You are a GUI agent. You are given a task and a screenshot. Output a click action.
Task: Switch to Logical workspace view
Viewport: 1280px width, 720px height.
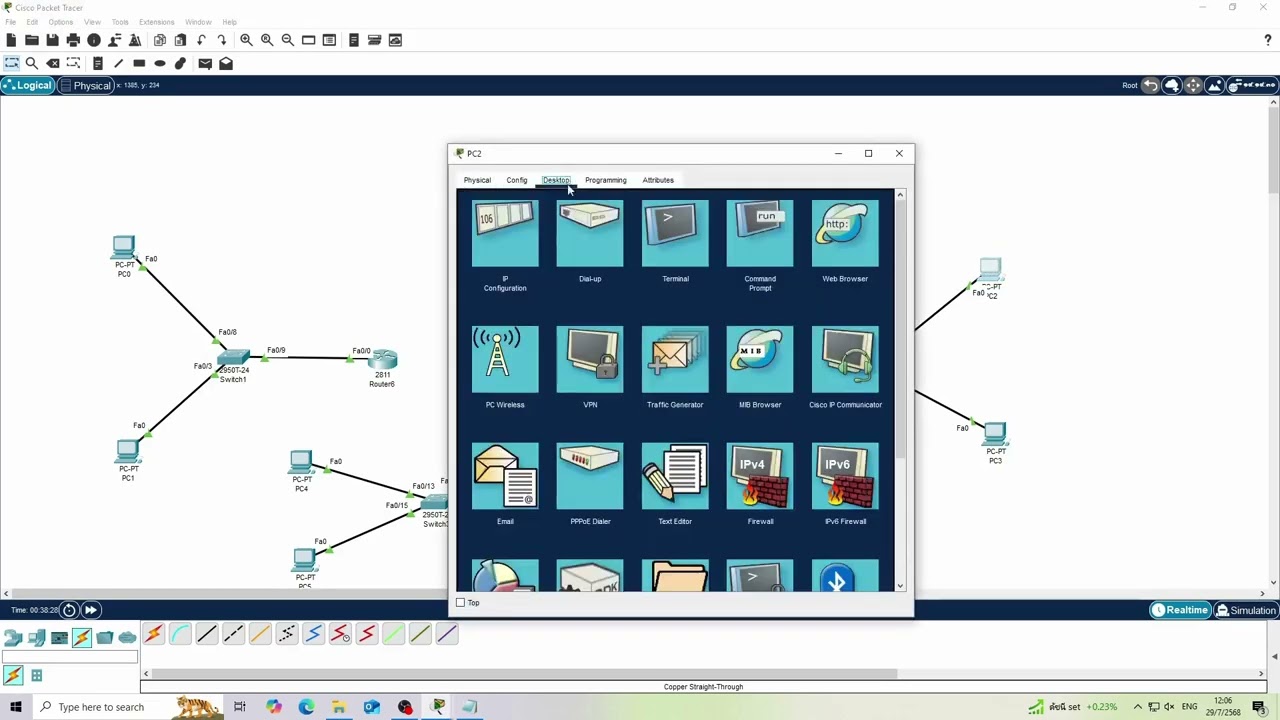pyautogui.click(x=27, y=85)
